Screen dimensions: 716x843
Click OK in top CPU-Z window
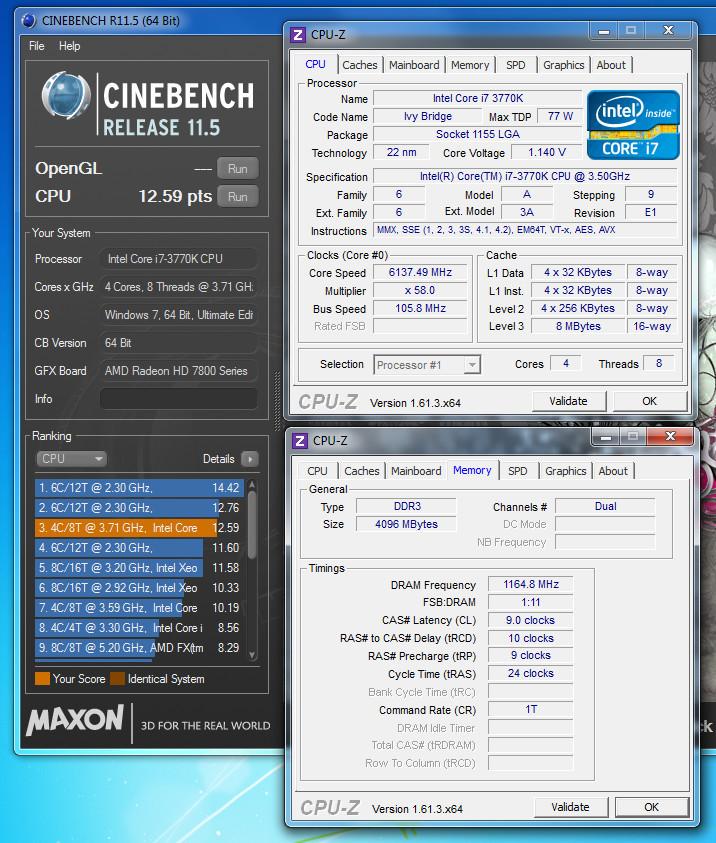coord(649,402)
